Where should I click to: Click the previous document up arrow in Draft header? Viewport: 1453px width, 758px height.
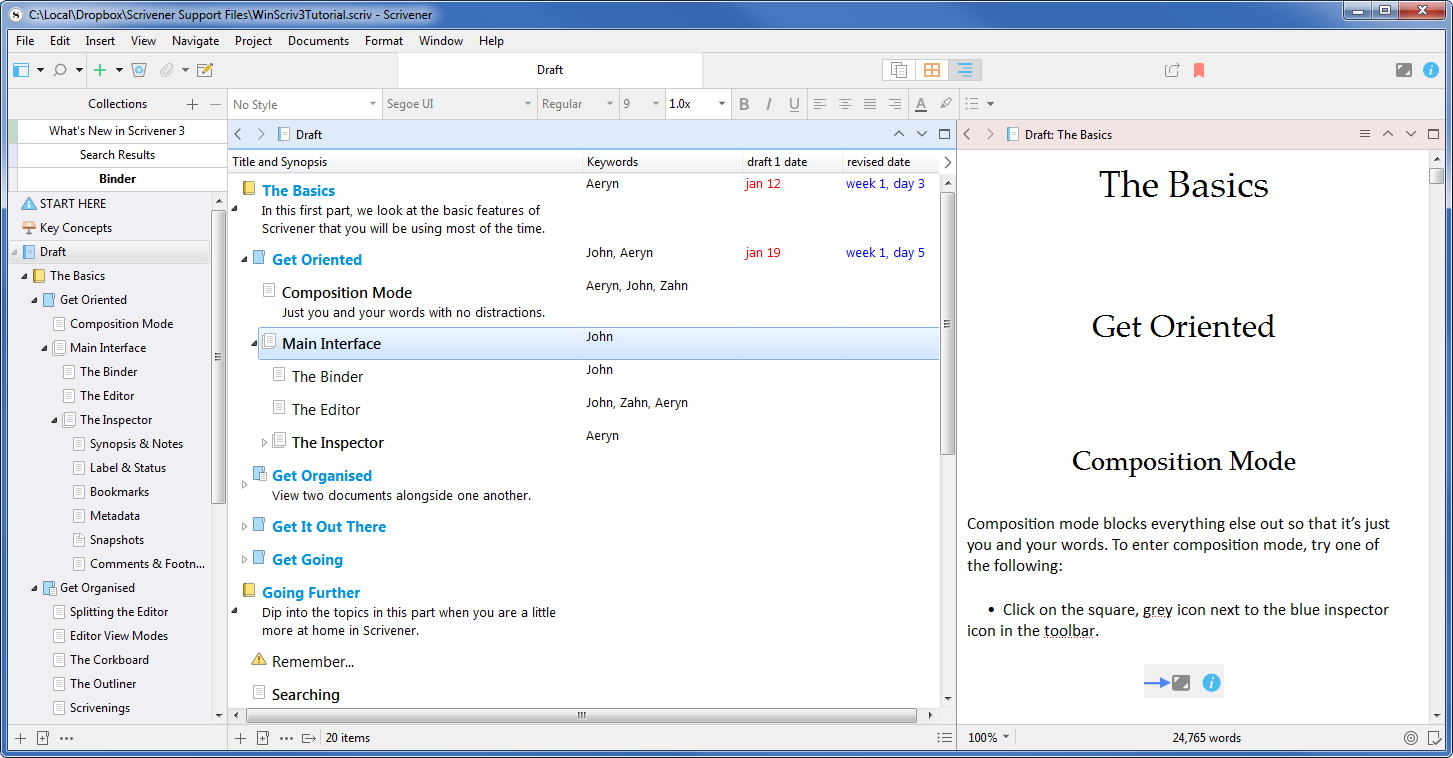coord(898,134)
